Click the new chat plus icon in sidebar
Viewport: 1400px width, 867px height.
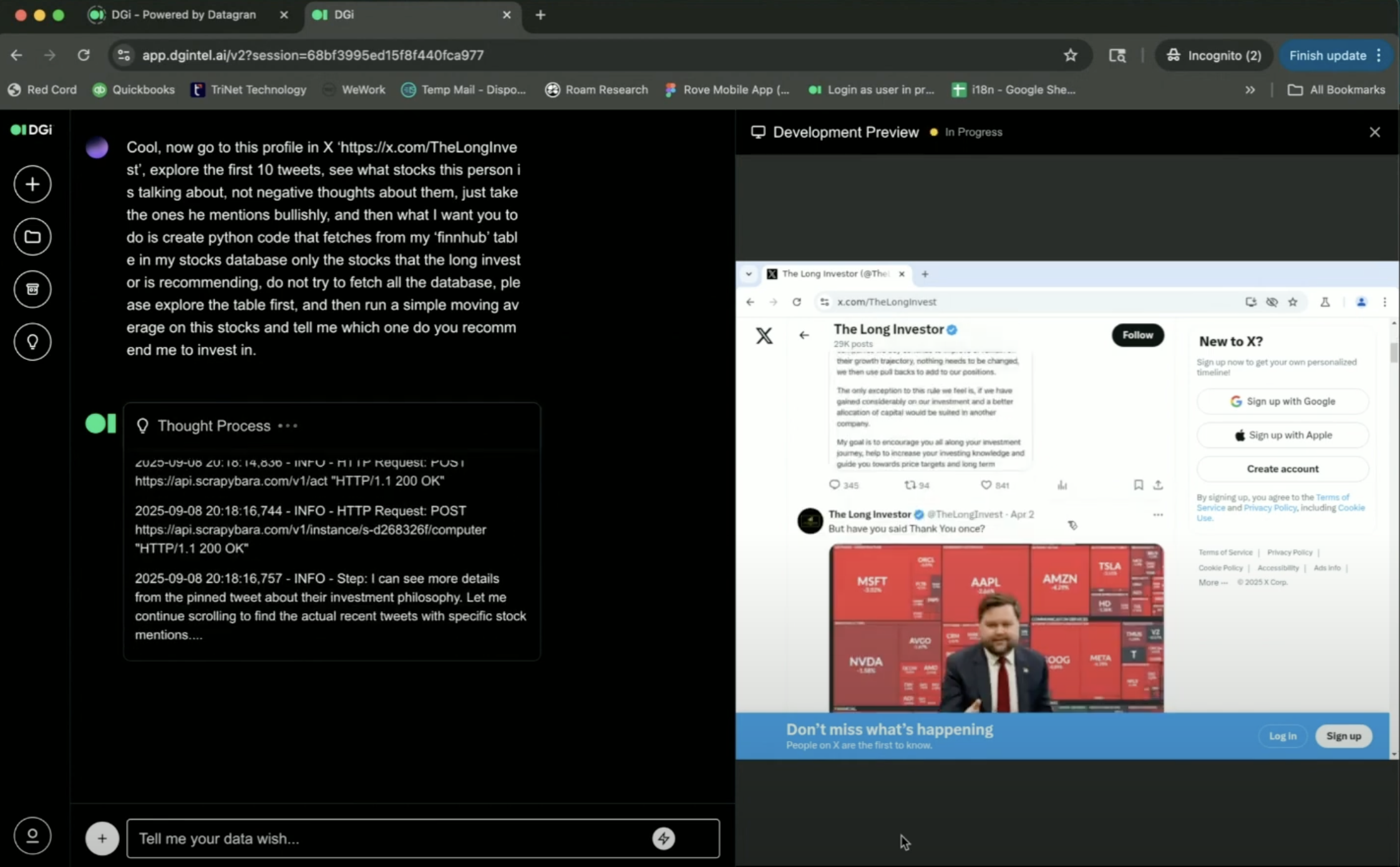pyautogui.click(x=32, y=184)
